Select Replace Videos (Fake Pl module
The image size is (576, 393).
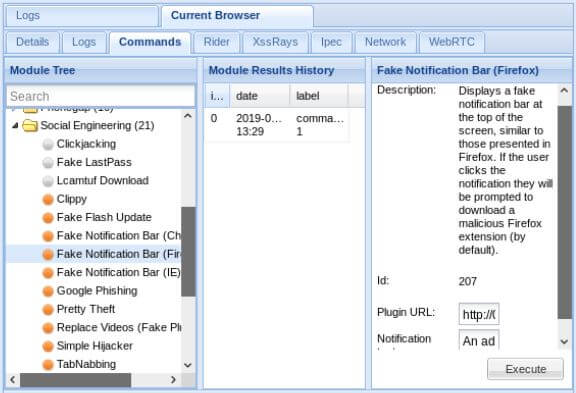click(119, 328)
